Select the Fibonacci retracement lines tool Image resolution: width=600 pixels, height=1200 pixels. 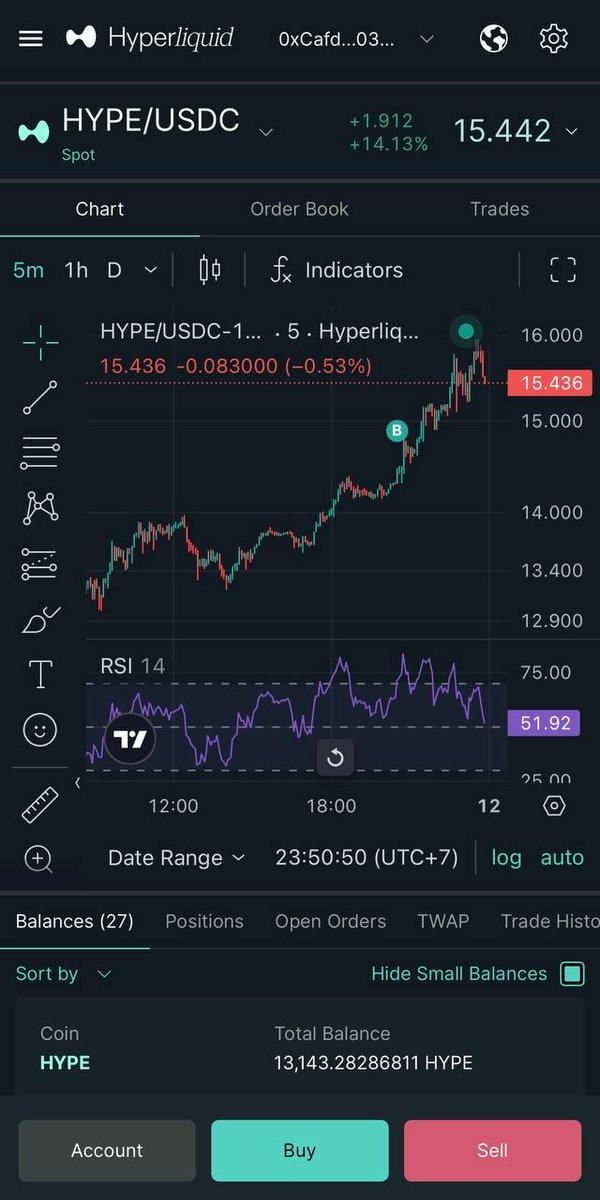click(x=40, y=453)
